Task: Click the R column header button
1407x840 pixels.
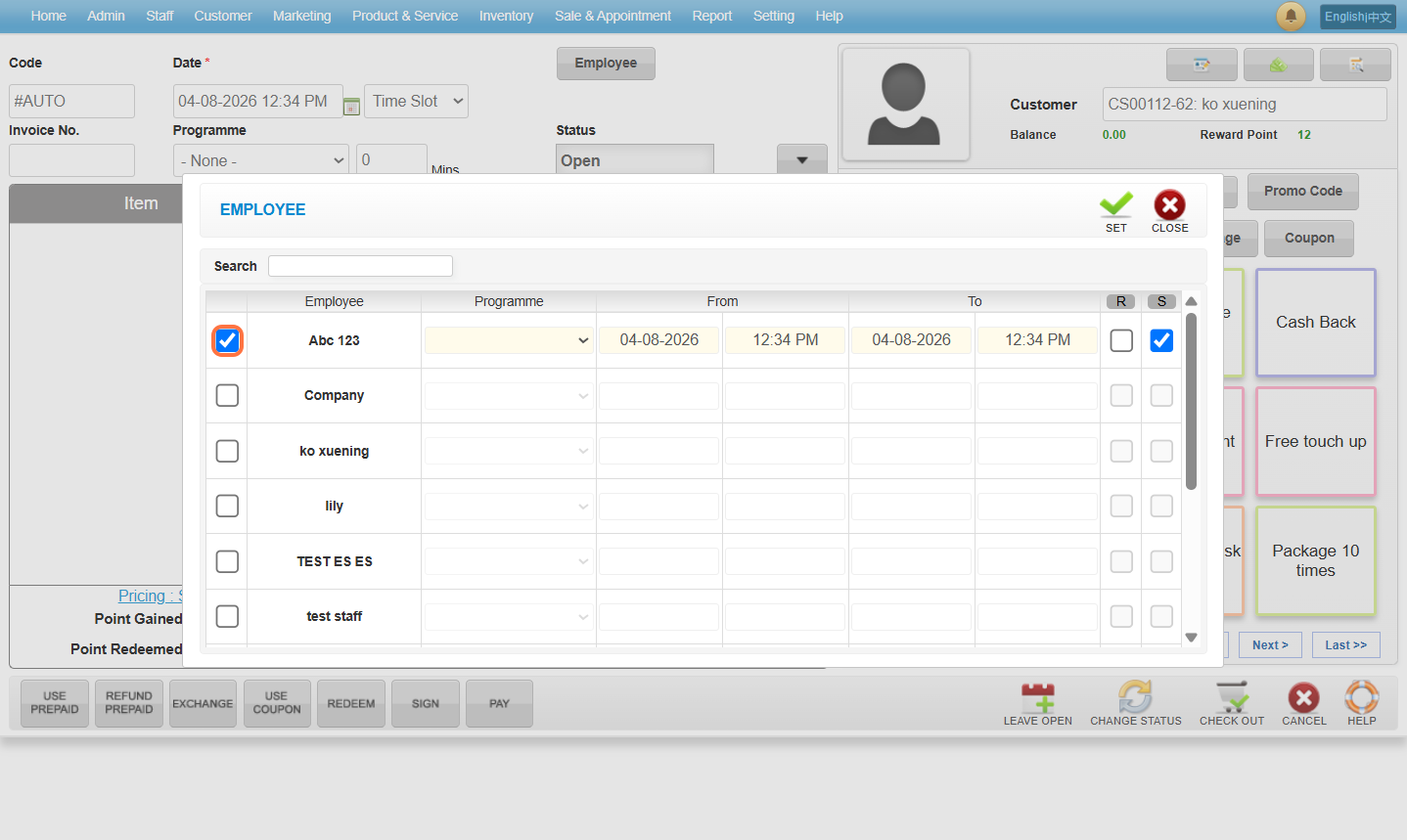Action: click(x=1121, y=301)
